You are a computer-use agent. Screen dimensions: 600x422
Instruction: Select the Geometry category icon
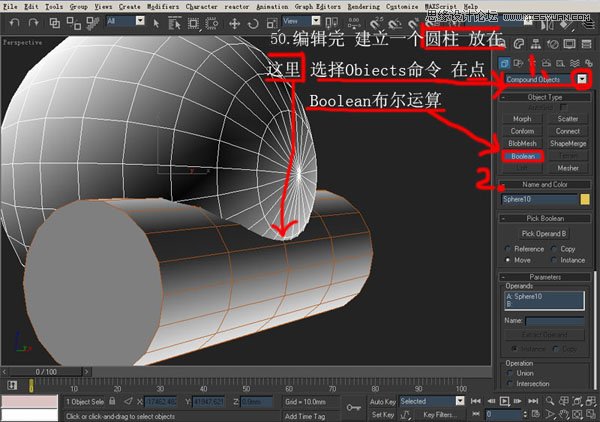coord(504,63)
